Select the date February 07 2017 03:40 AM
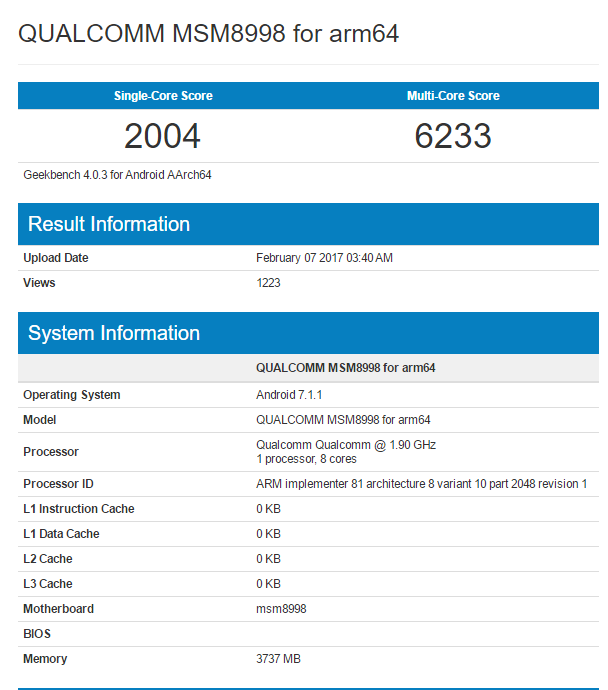This screenshot has height=690, width=608. [325, 258]
